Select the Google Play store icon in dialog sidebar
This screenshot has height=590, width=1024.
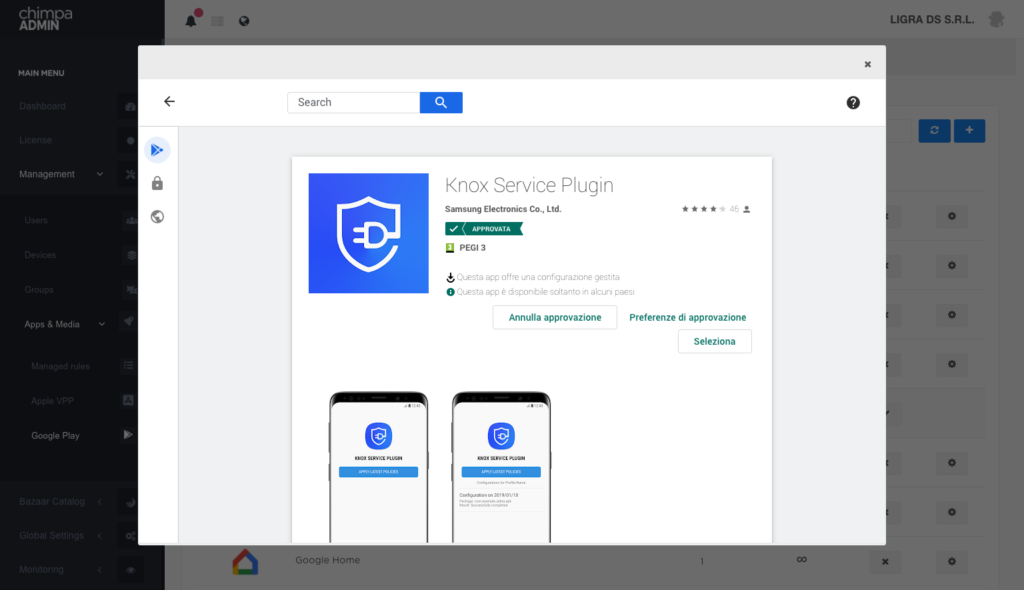tap(157, 150)
